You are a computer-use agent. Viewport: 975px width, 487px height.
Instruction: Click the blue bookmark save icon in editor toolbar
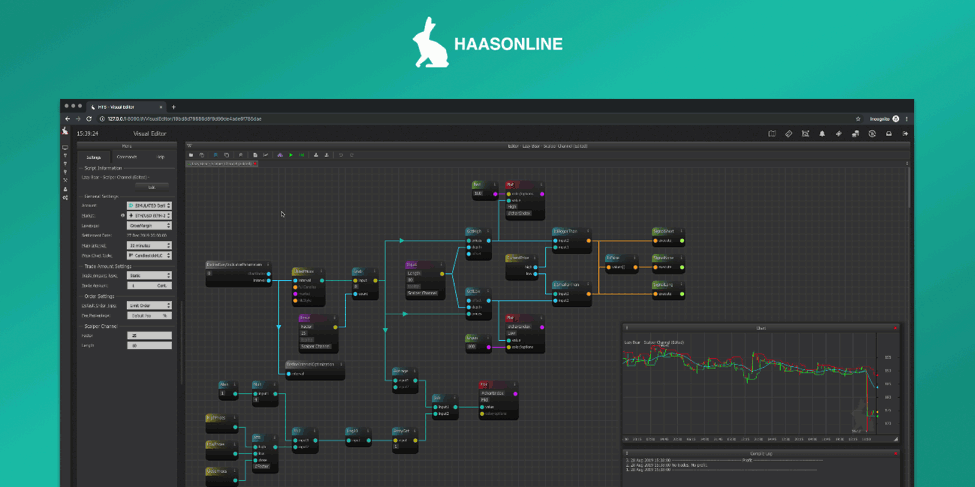(x=216, y=155)
